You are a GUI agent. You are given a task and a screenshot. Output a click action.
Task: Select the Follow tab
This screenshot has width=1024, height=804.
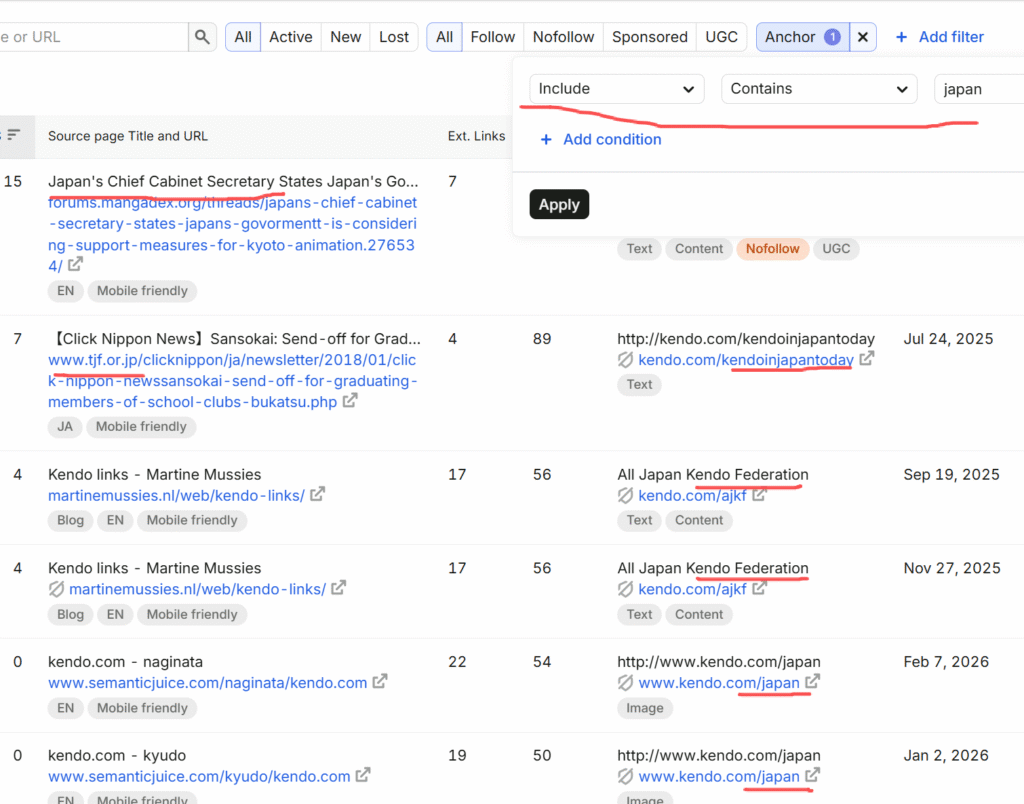(x=492, y=37)
